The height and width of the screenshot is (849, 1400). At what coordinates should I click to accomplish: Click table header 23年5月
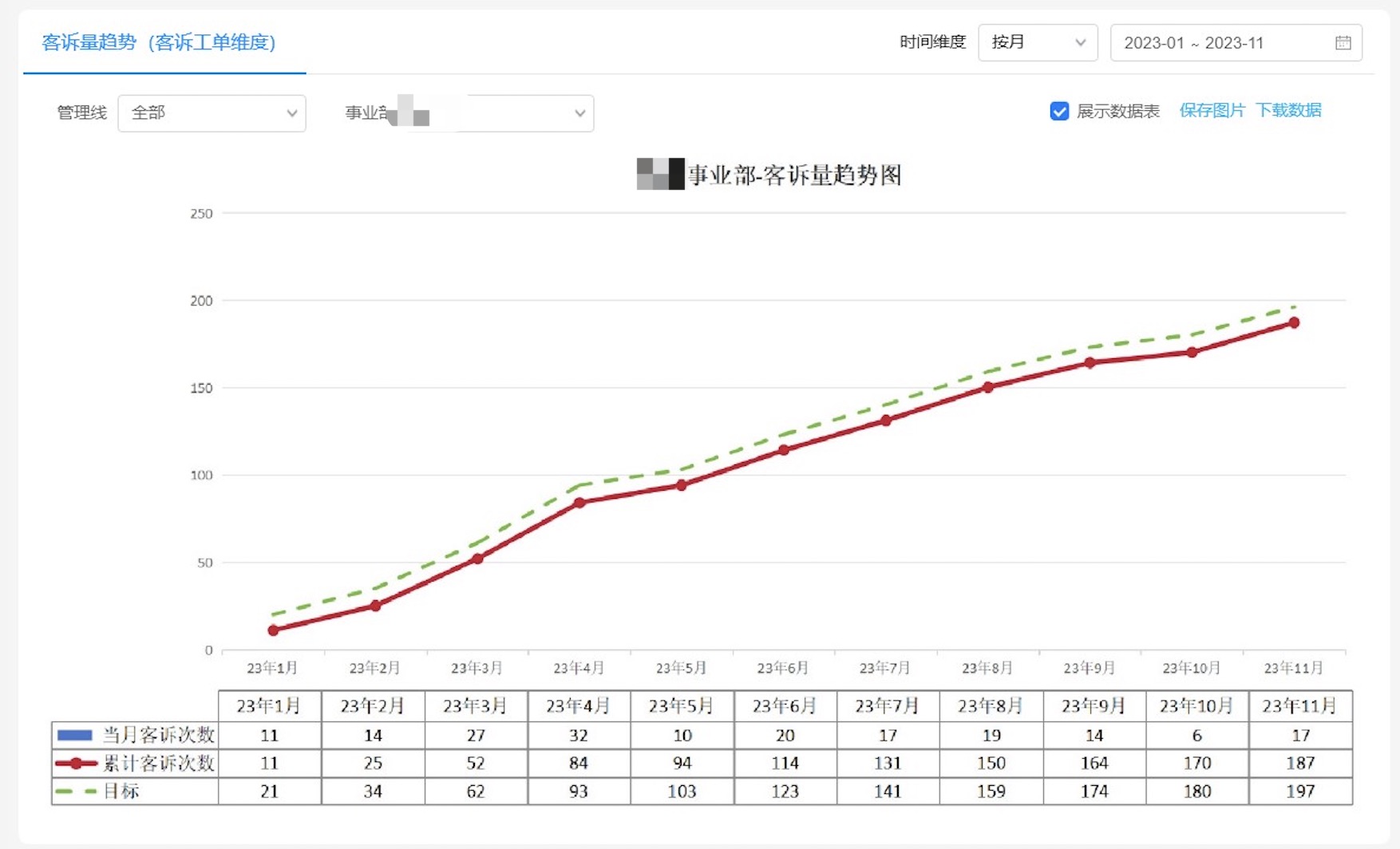[x=681, y=706]
